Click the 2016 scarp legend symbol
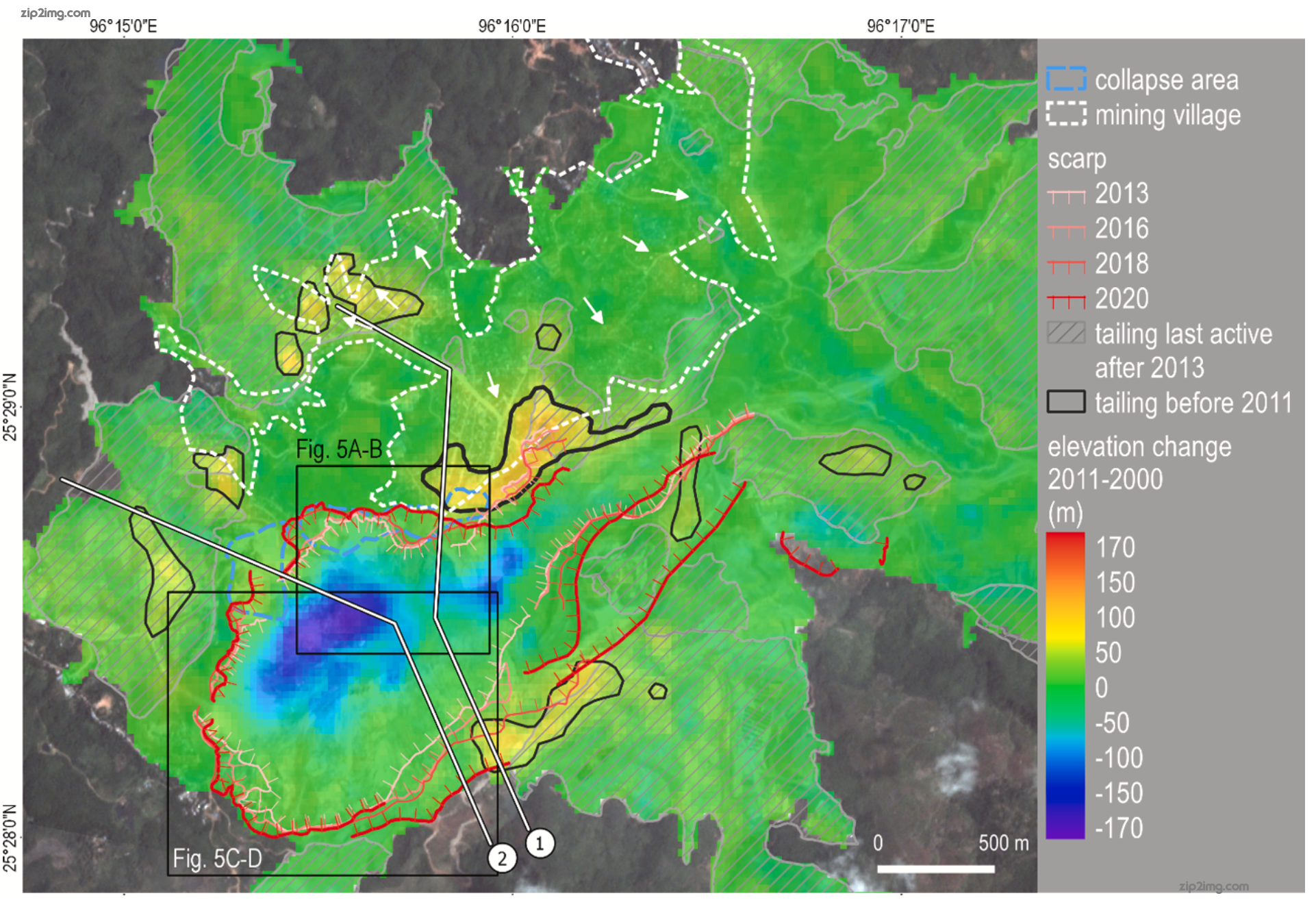1316x911 pixels. (1066, 231)
